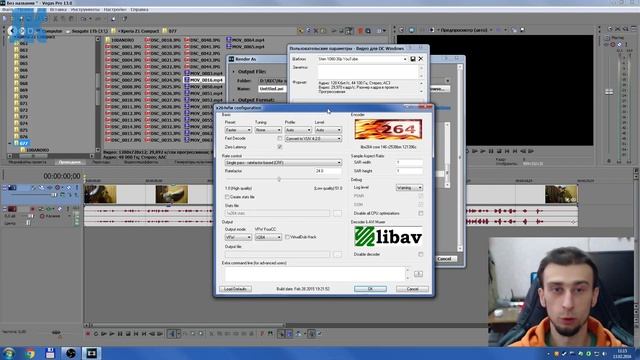Click the video track level slider handle
This screenshot has width=640, height=360.
tap(54, 195)
